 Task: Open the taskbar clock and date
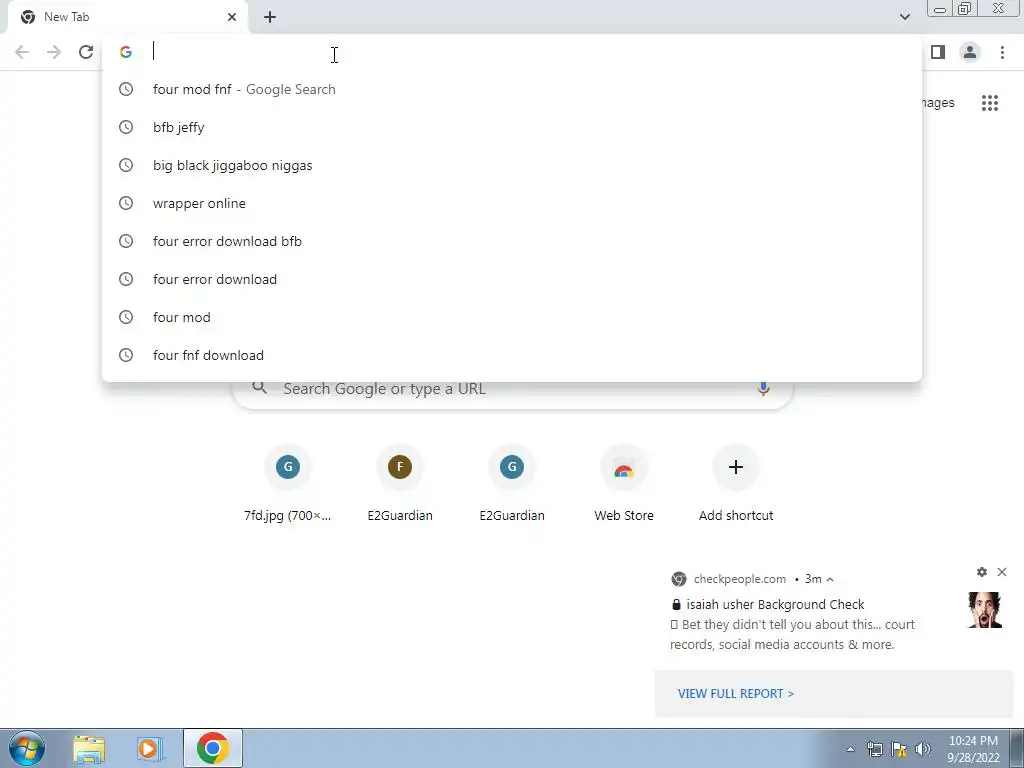[973, 749]
